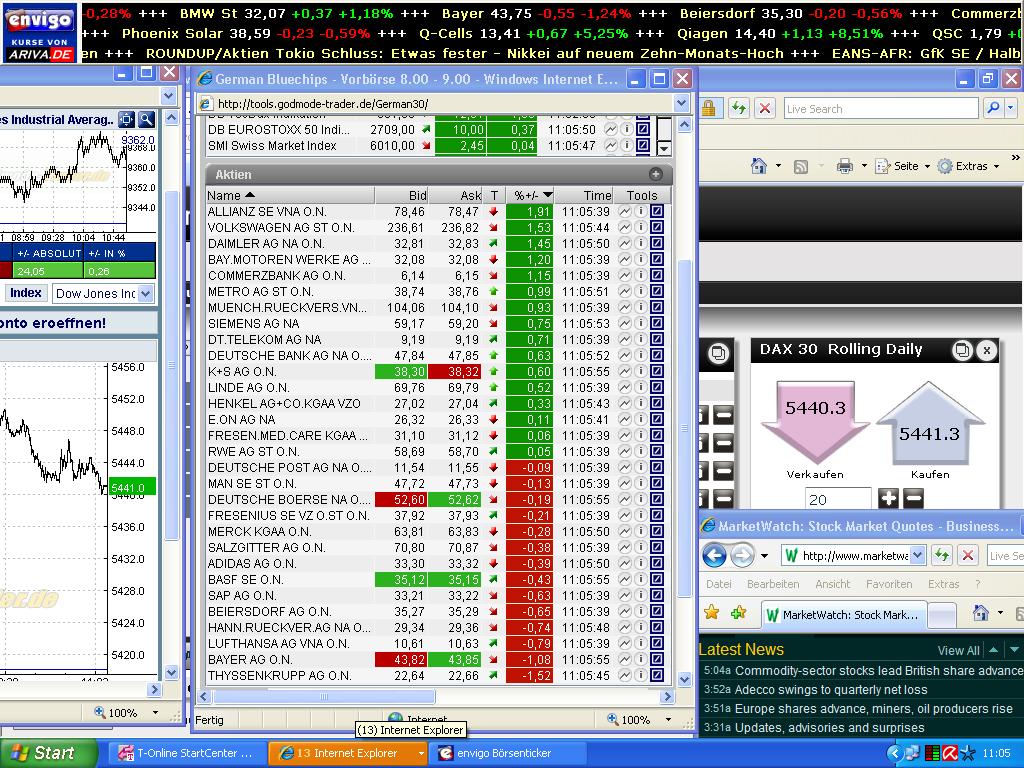
Task: Increase quantity with plus button
Action: tap(888, 498)
